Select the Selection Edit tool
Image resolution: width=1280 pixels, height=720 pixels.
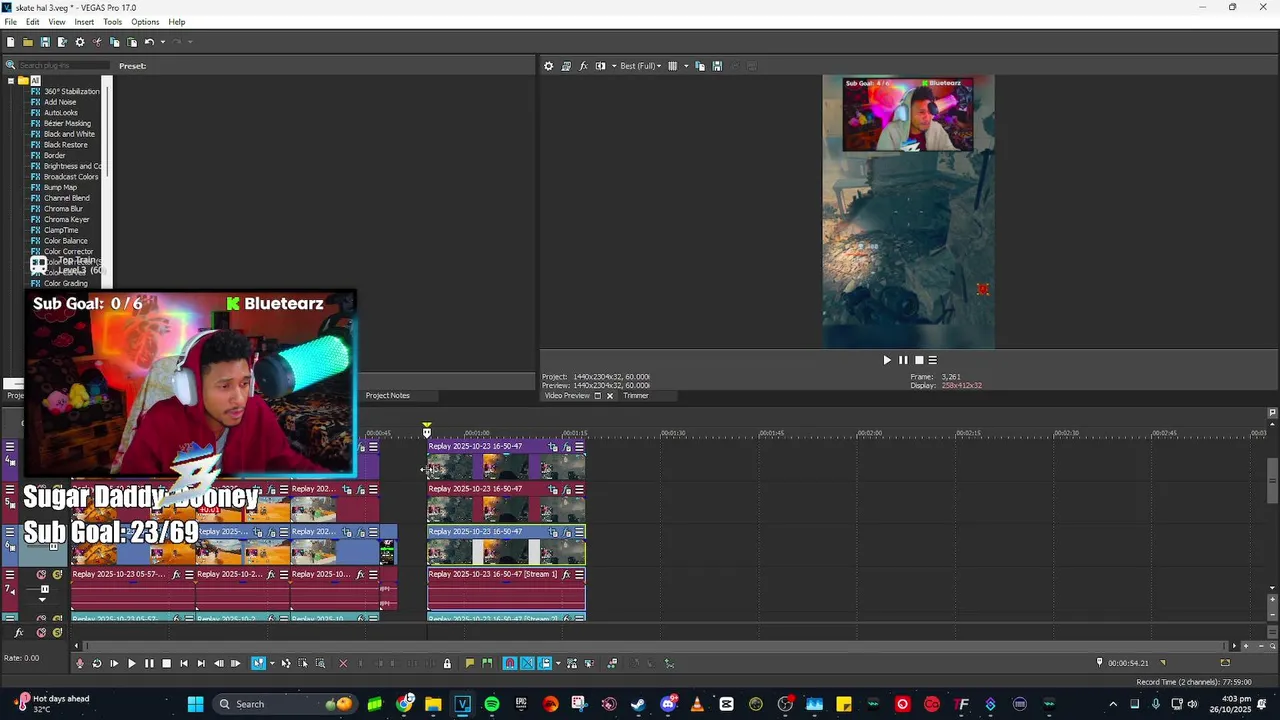(303, 663)
